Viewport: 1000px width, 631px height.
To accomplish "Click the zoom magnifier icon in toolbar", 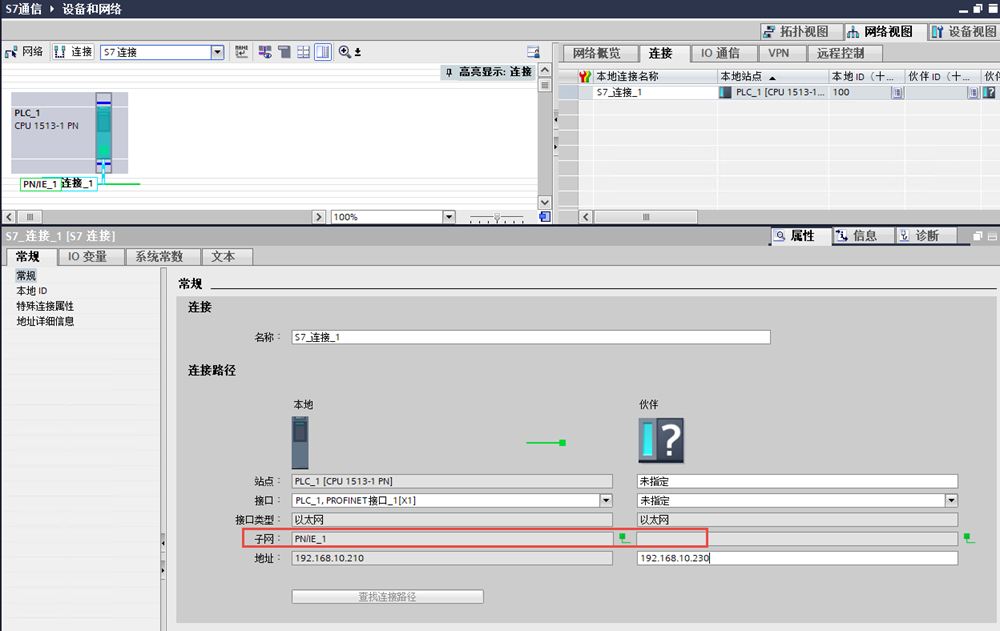I will [x=345, y=52].
